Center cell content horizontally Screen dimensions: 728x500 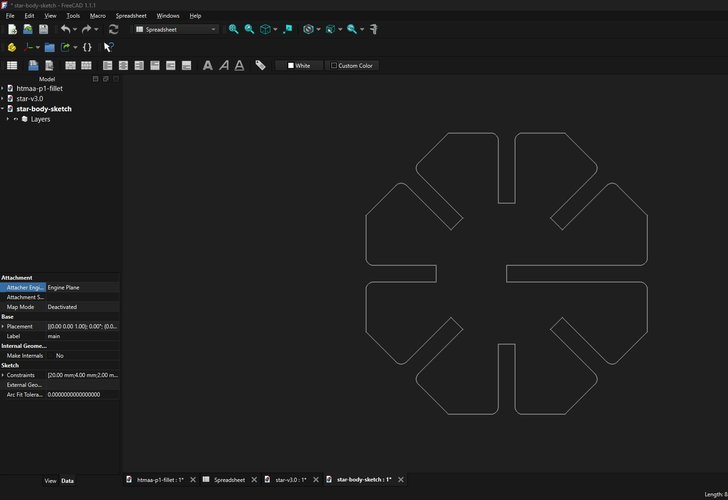[x=124, y=65]
